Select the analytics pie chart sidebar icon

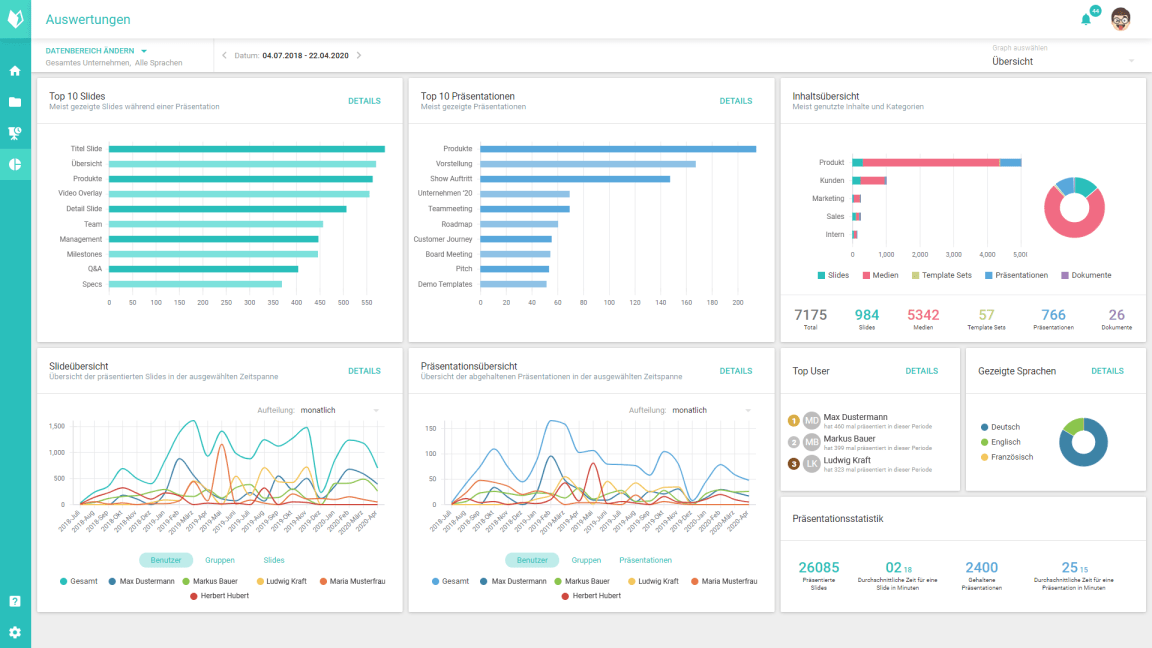(x=15, y=165)
